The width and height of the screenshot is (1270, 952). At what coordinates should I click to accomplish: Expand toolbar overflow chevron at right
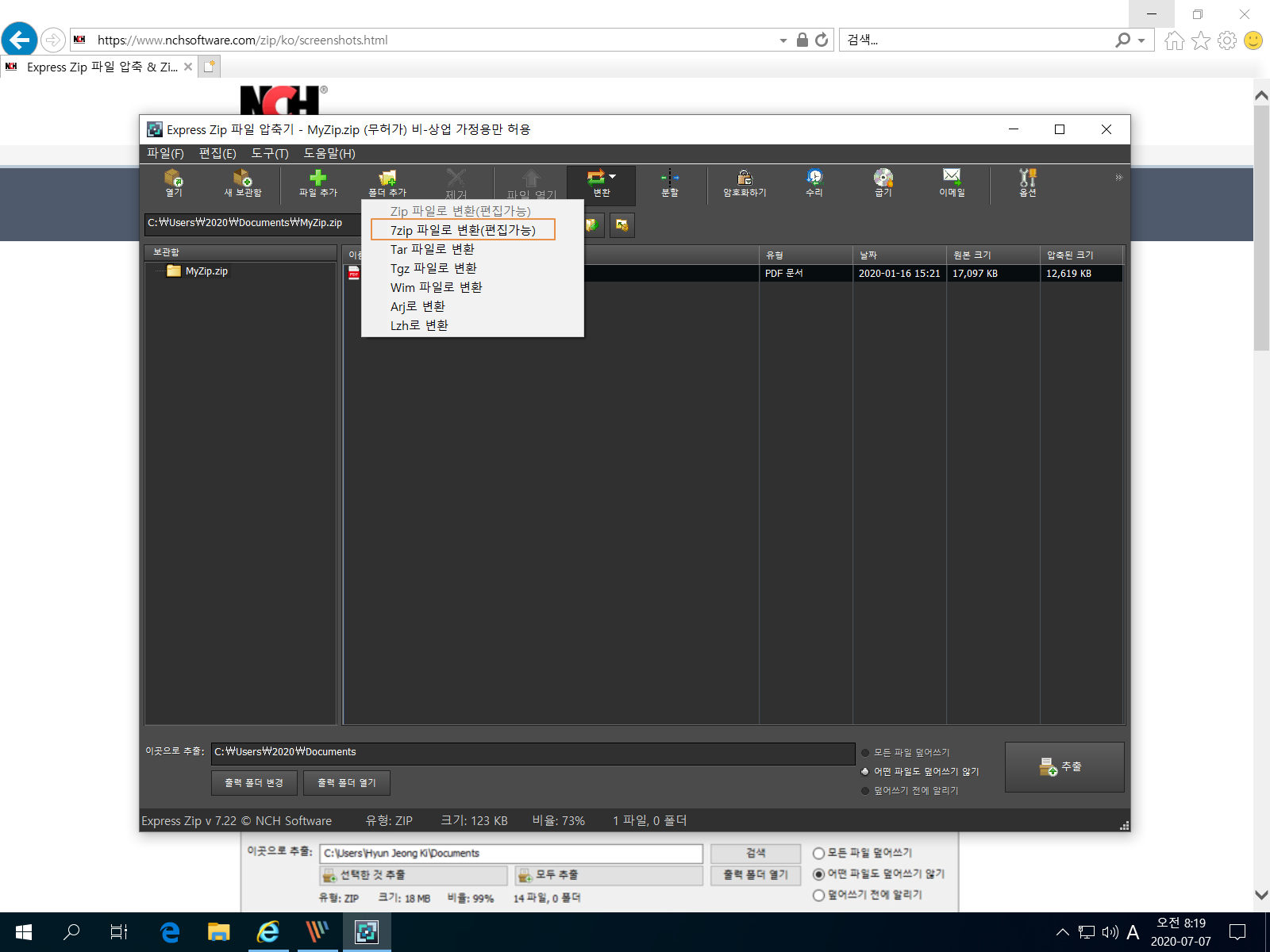click(1118, 177)
